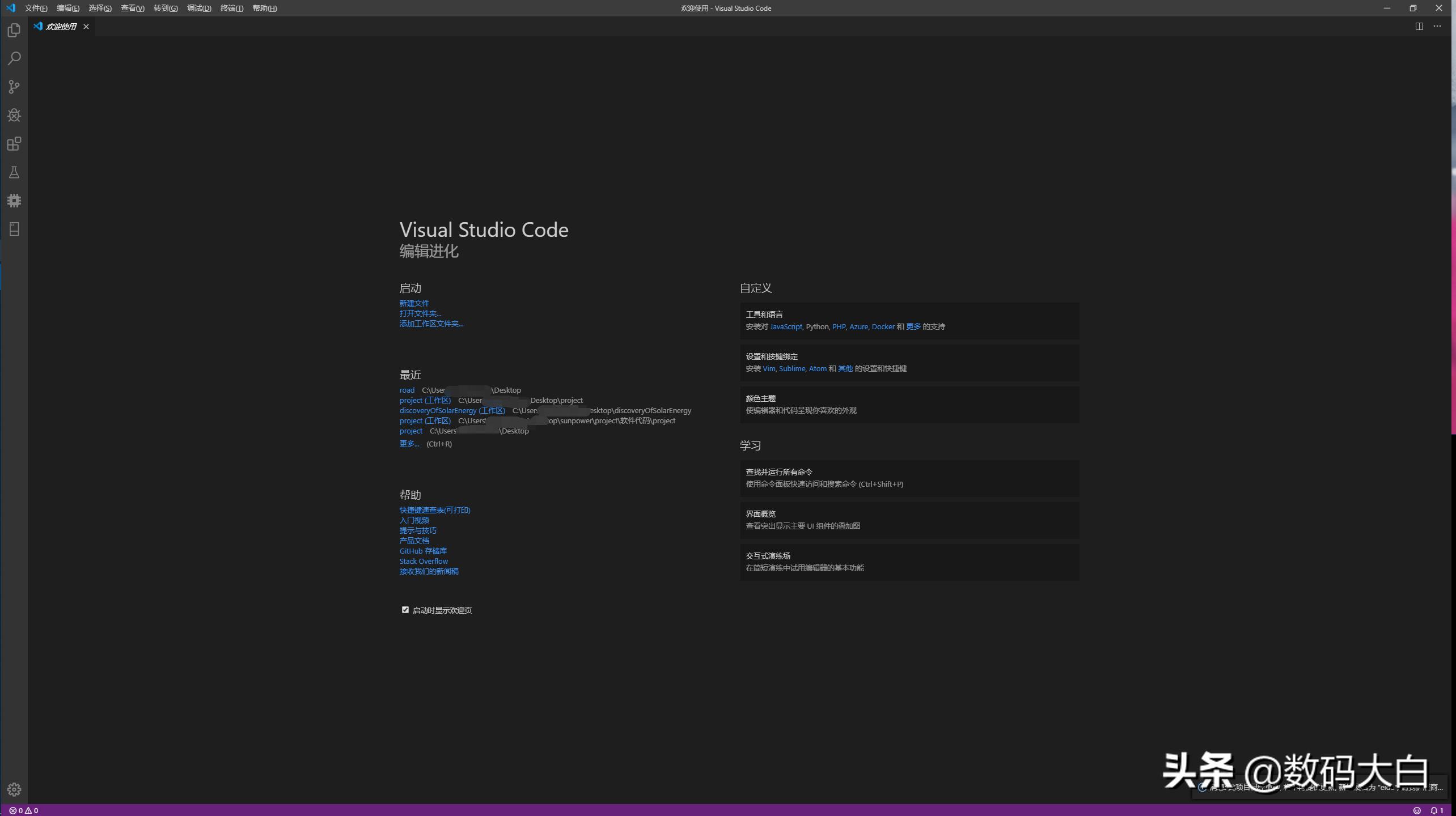Screen dimensions: 1456x816
Task: Open the Debug view bug icon
Action: [14, 115]
